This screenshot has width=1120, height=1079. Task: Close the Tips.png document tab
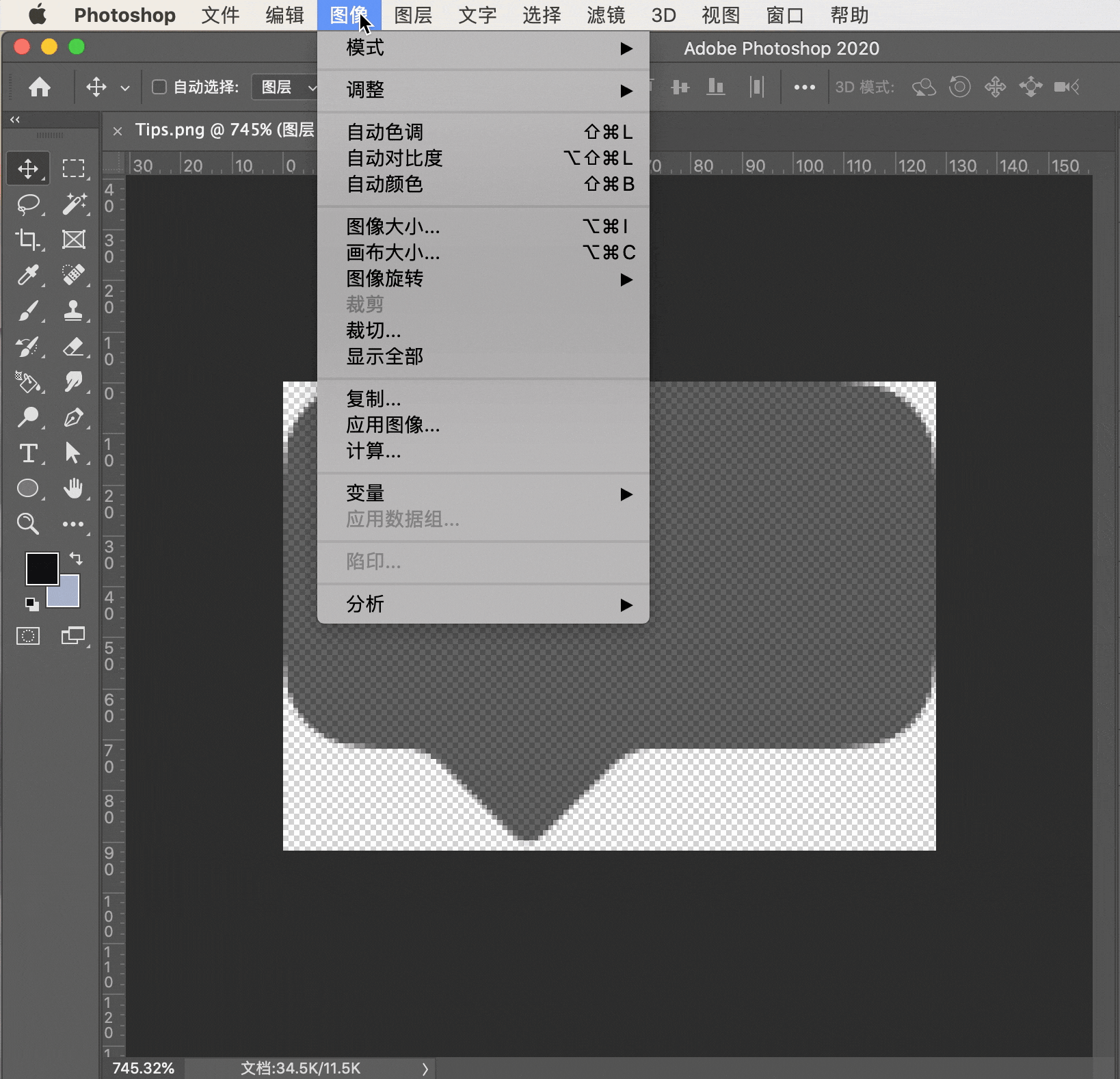pyautogui.click(x=118, y=131)
